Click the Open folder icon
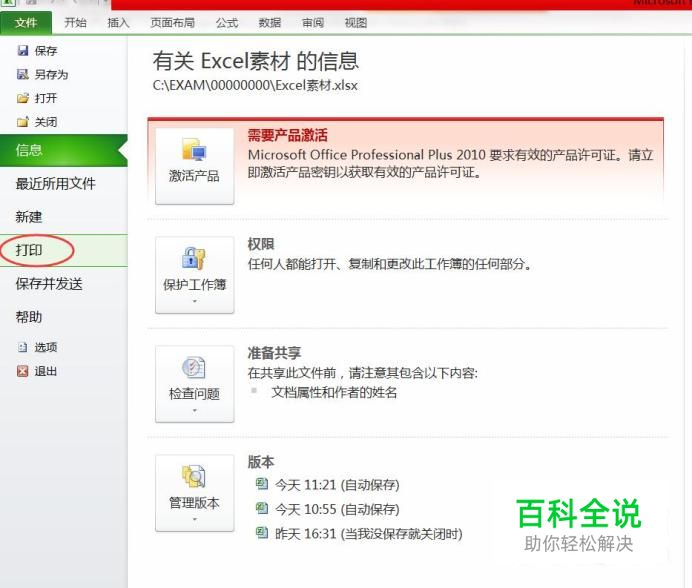Screen dimensions: 692x588 tap(23, 98)
